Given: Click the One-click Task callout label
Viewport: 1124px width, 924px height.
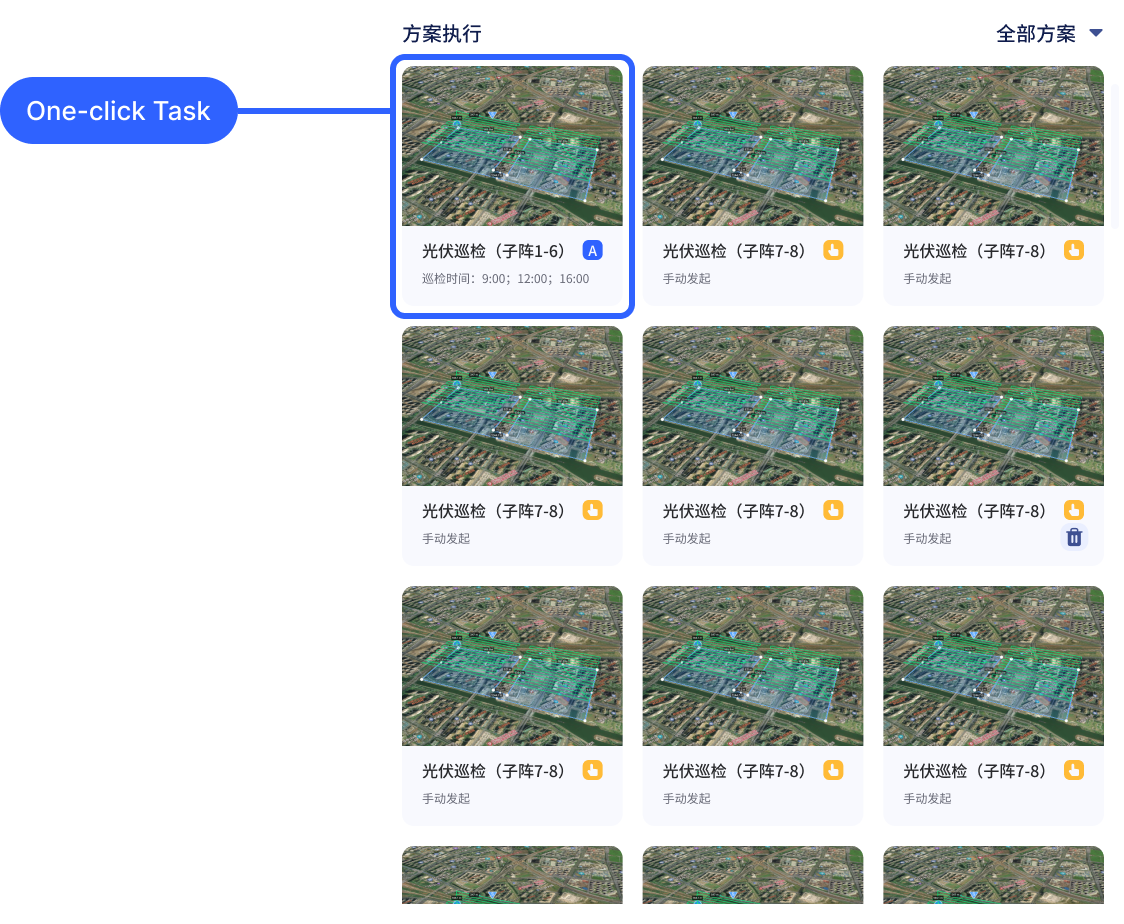Looking at the screenshot, I should 118,111.
